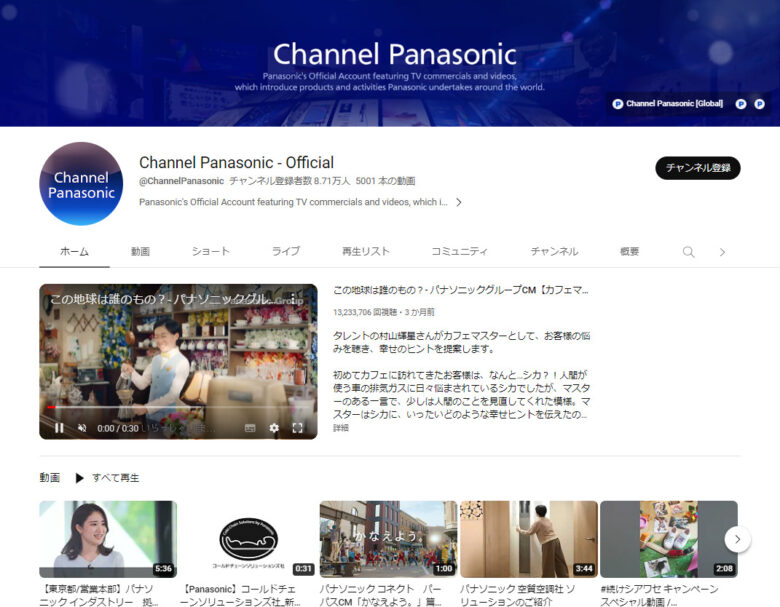Open Channel Panasonic [Global] banner link
This screenshot has width=780, height=607.
[x=667, y=103]
